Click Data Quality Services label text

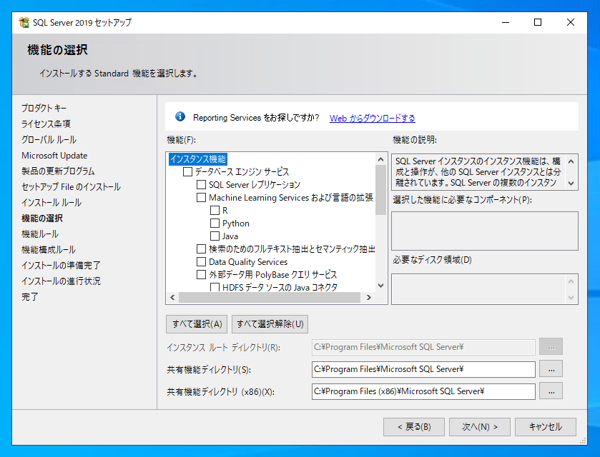(x=248, y=262)
